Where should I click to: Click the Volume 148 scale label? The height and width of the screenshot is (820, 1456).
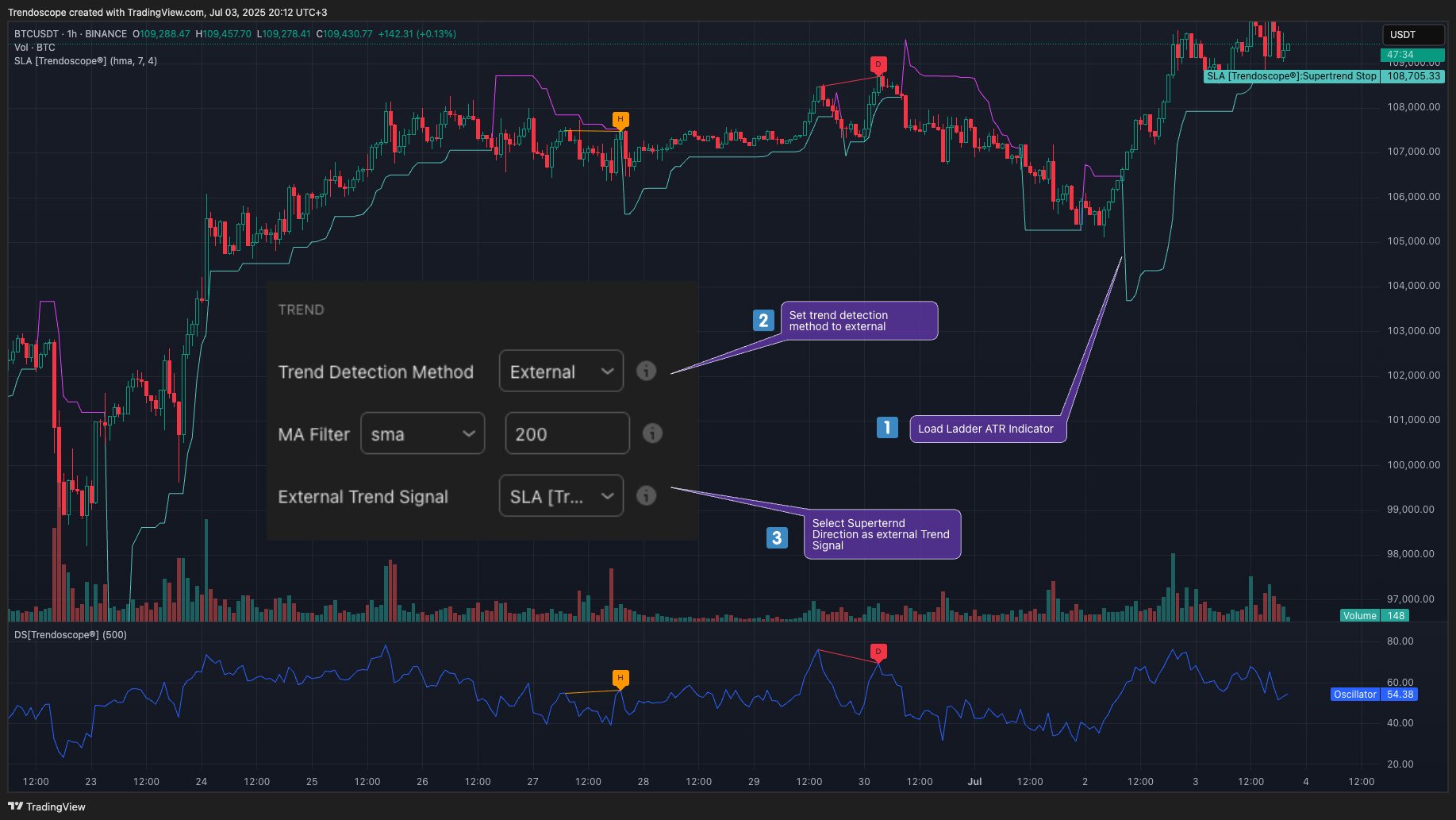click(1376, 616)
